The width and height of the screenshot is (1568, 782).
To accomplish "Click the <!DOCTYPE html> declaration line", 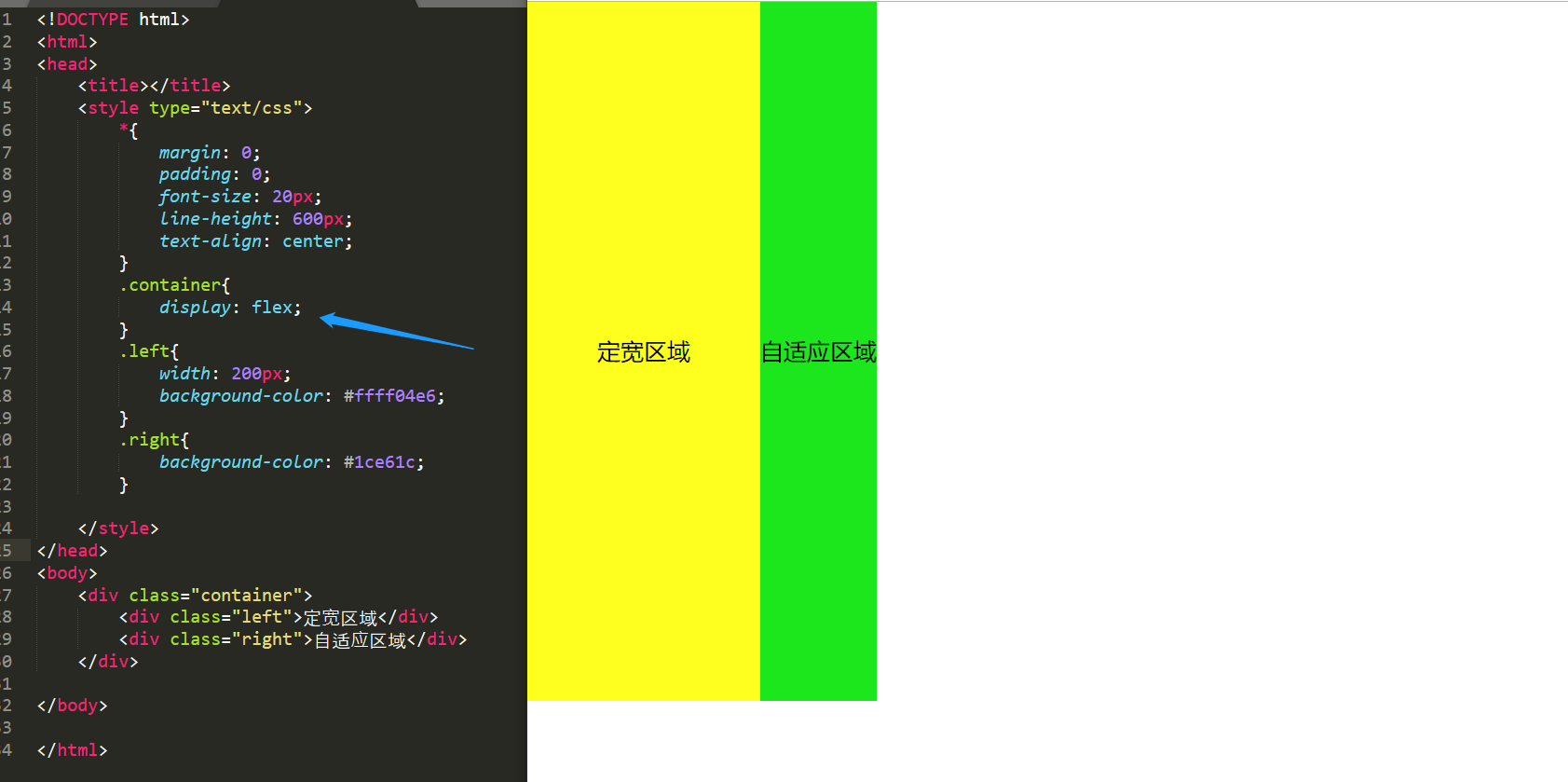I will point(113,20).
